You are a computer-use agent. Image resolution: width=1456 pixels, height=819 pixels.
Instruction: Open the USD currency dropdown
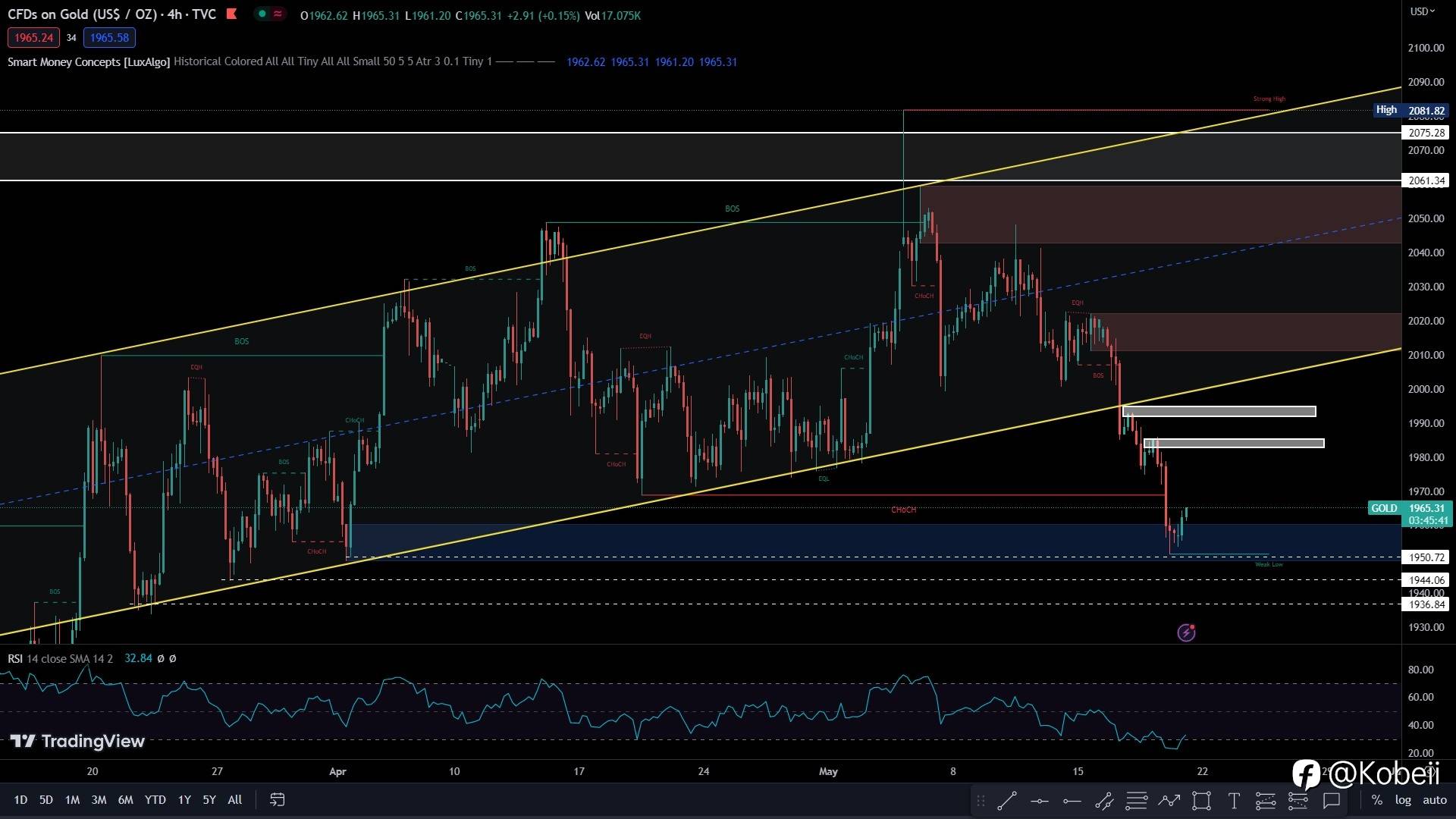click(1422, 11)
